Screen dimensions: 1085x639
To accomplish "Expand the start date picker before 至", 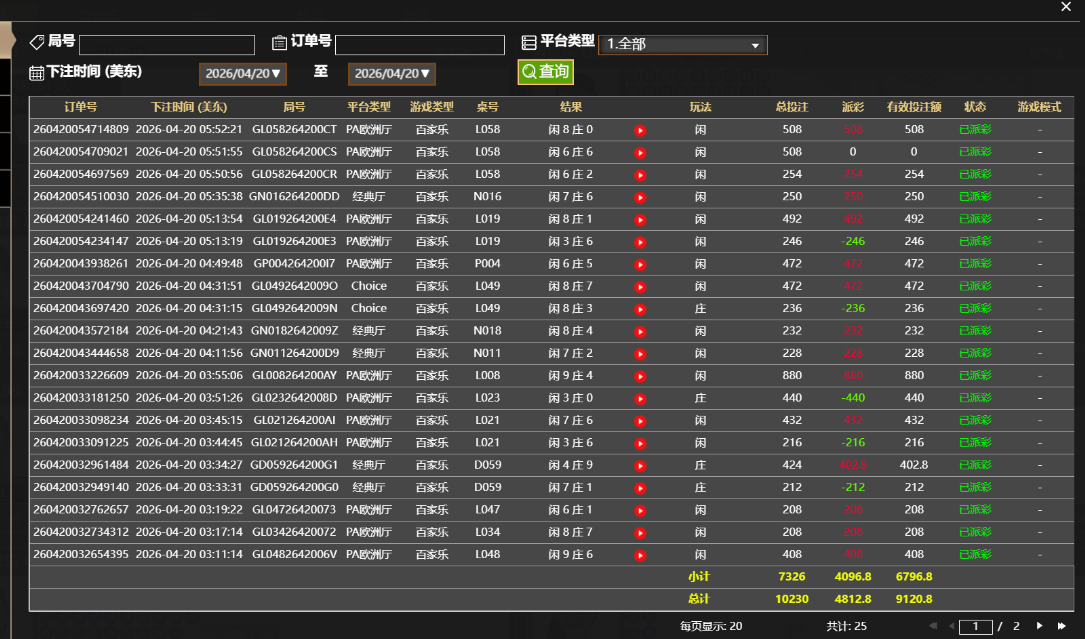I will coord(243,74).
